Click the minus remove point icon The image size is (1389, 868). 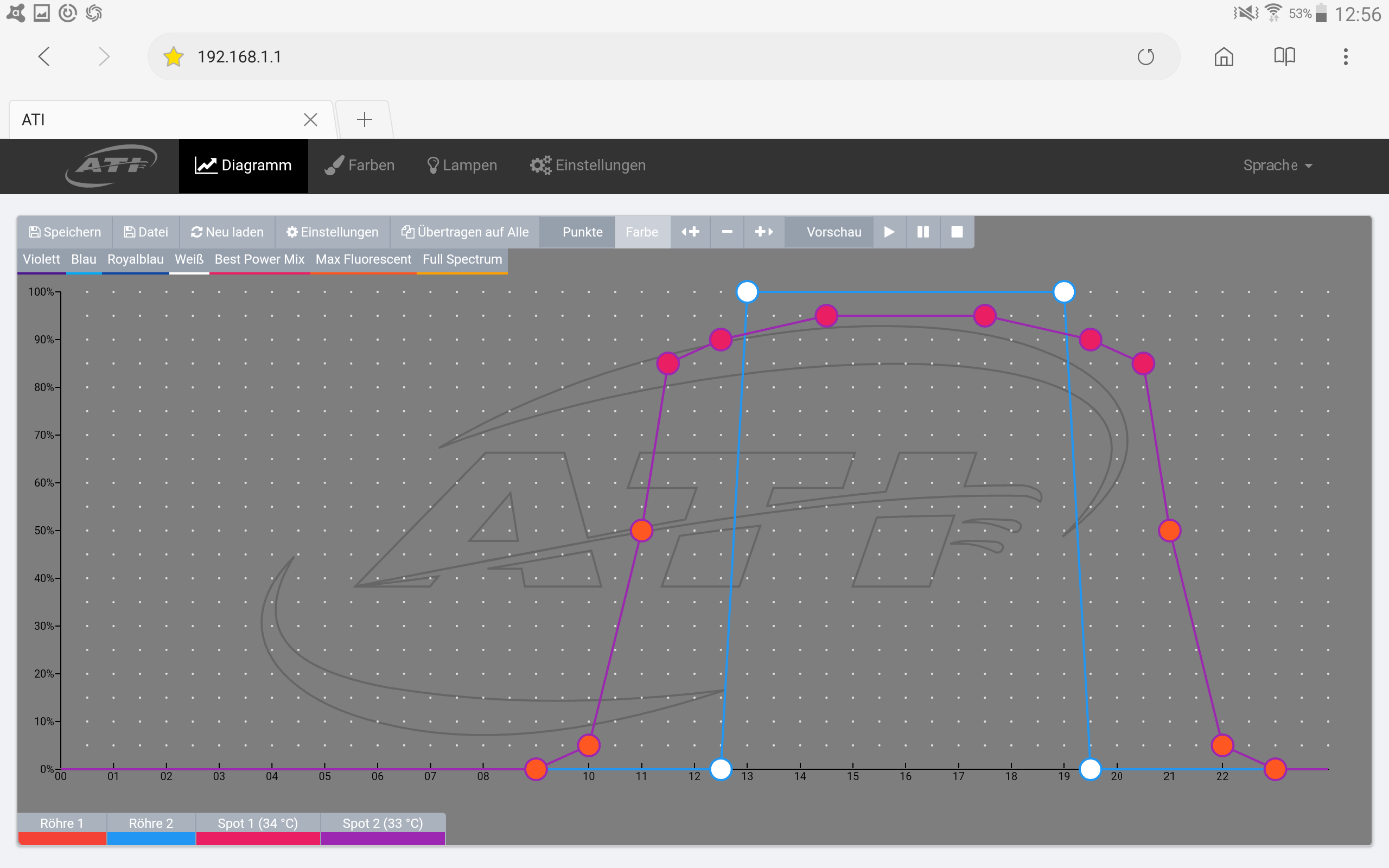coord(727,232)
